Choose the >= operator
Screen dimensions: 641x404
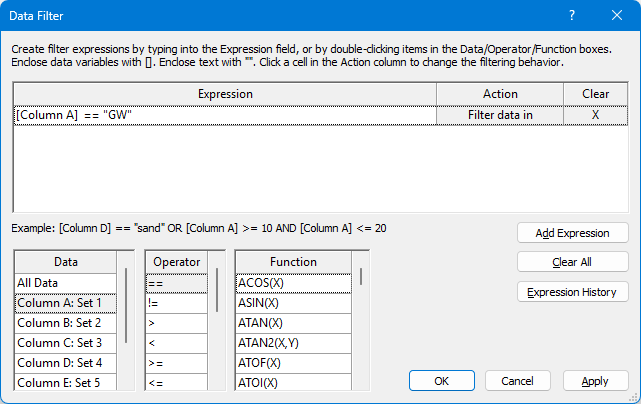click(x=175, y=362)
